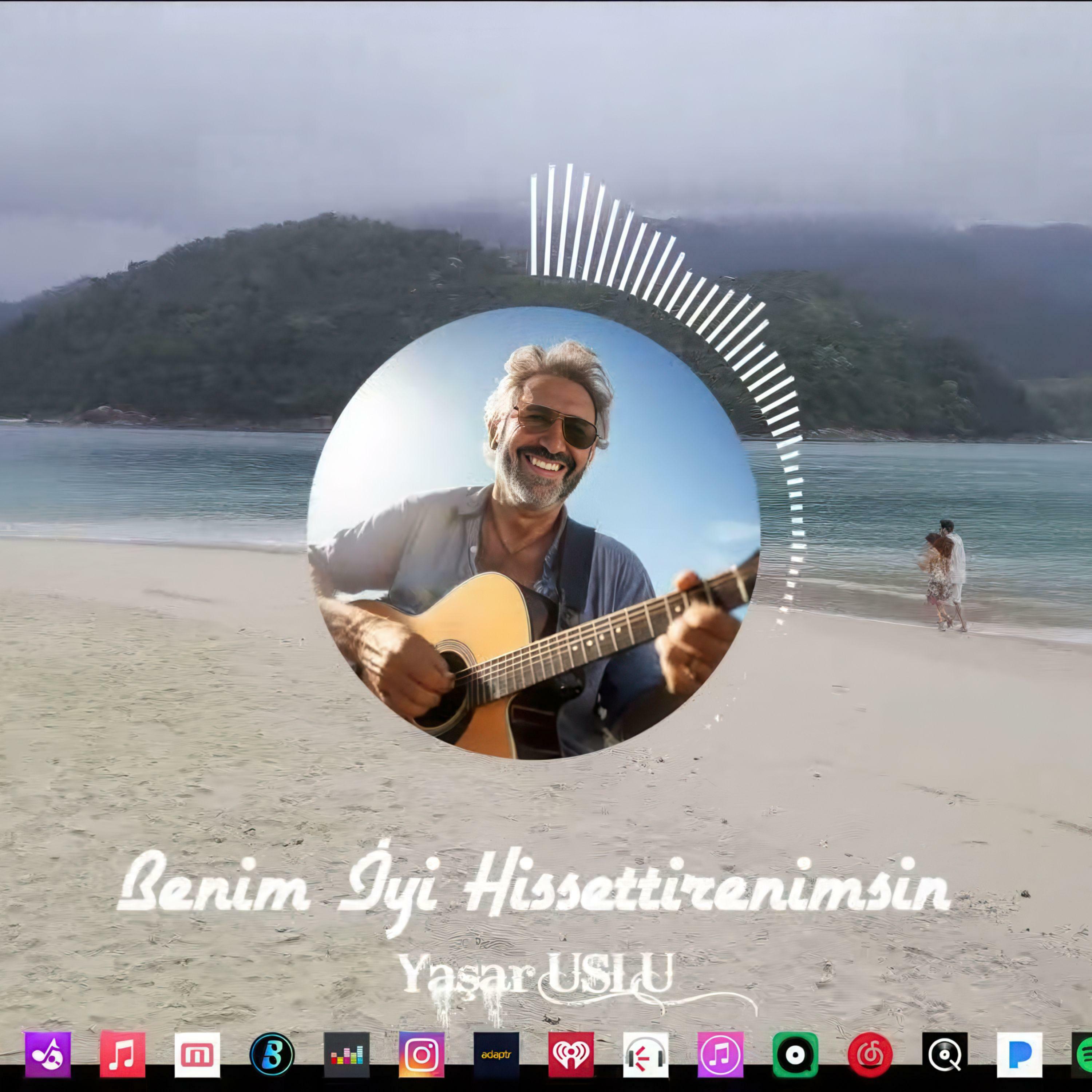Viewport: 1092px width, 1092px height.
Task: Click the green JOOX icon
Action: tap(795, 1054)
